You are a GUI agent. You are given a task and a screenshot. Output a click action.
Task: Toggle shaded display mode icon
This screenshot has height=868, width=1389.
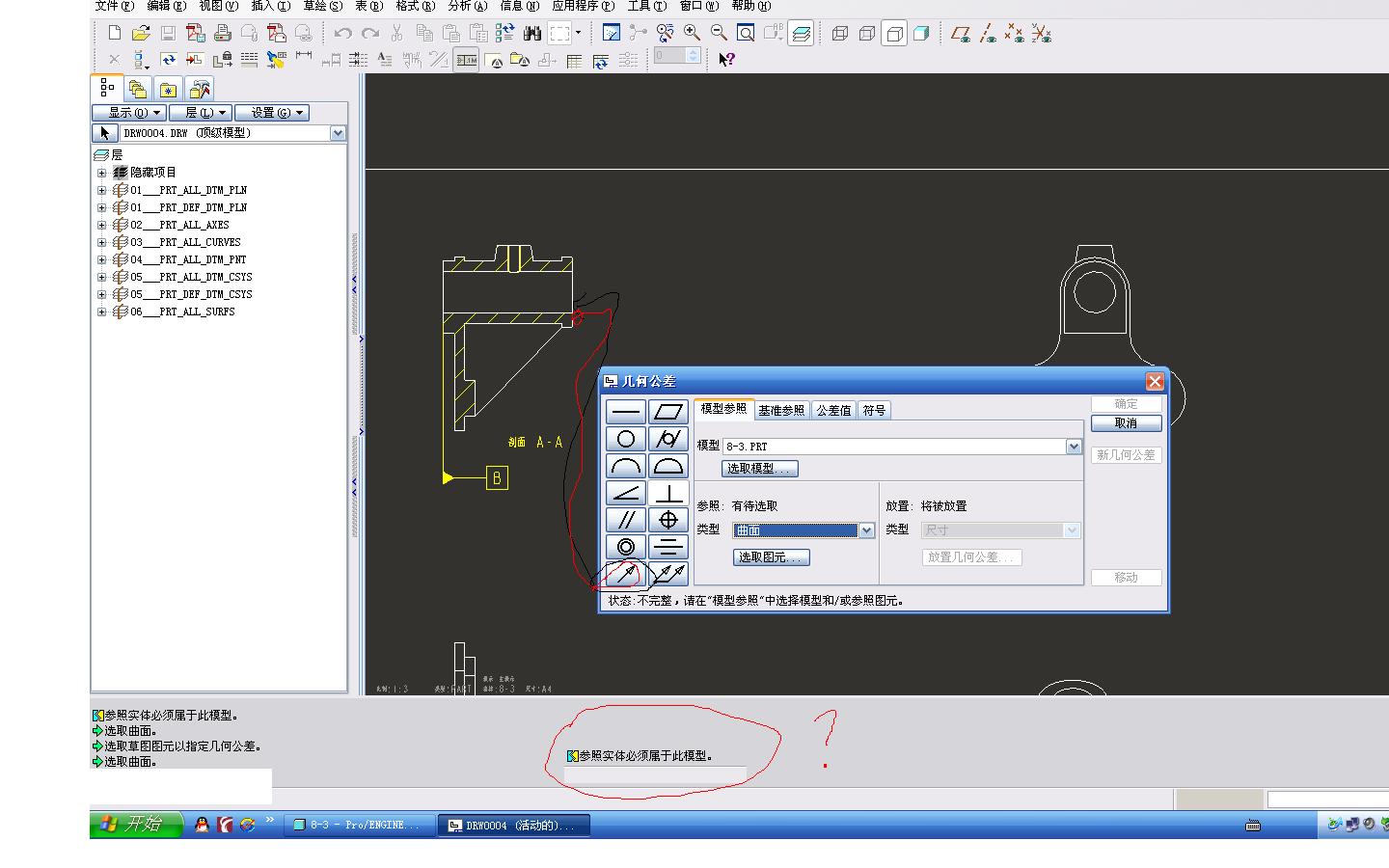pyautogui.click(x=921, y=33)
